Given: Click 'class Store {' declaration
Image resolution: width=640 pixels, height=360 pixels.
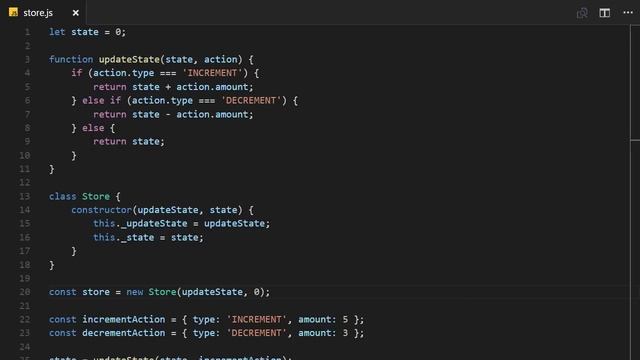Looking at the screenshot, I should tap(84, 196).
